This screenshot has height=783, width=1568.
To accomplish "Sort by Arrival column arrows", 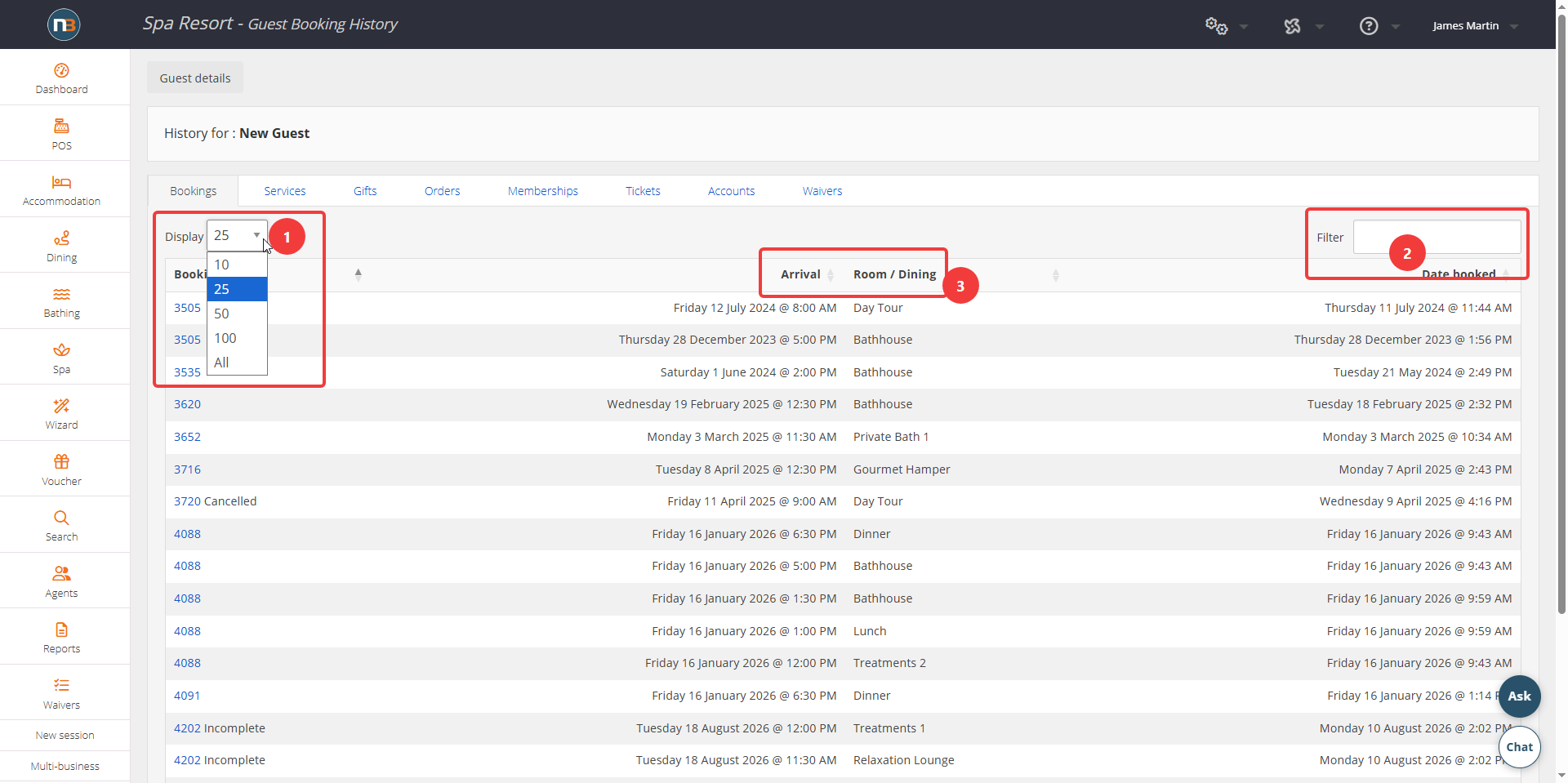I will pyautogui.click(x=831, y=275).
